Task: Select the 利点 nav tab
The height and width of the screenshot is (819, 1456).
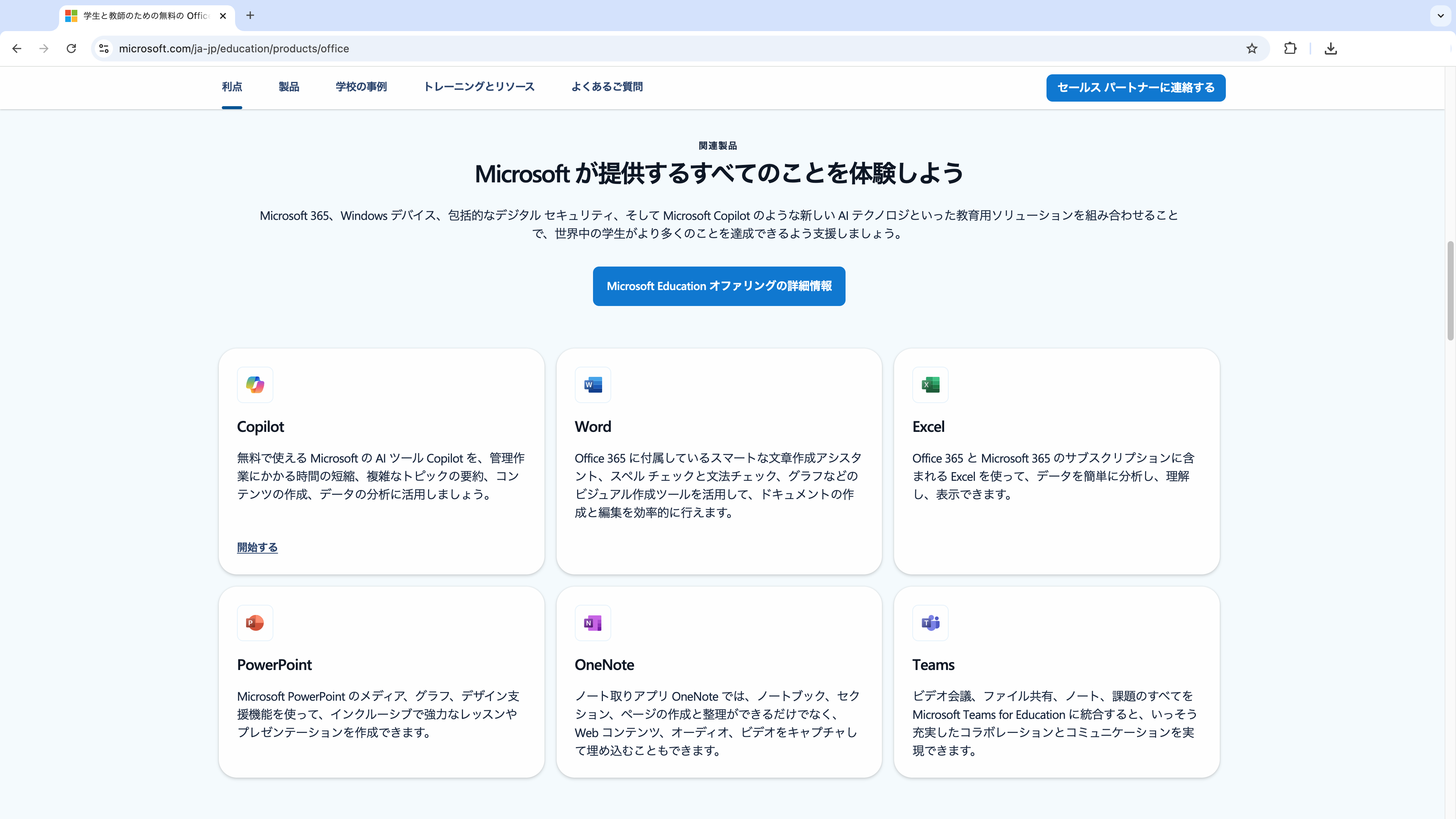Action: (232, 87)
